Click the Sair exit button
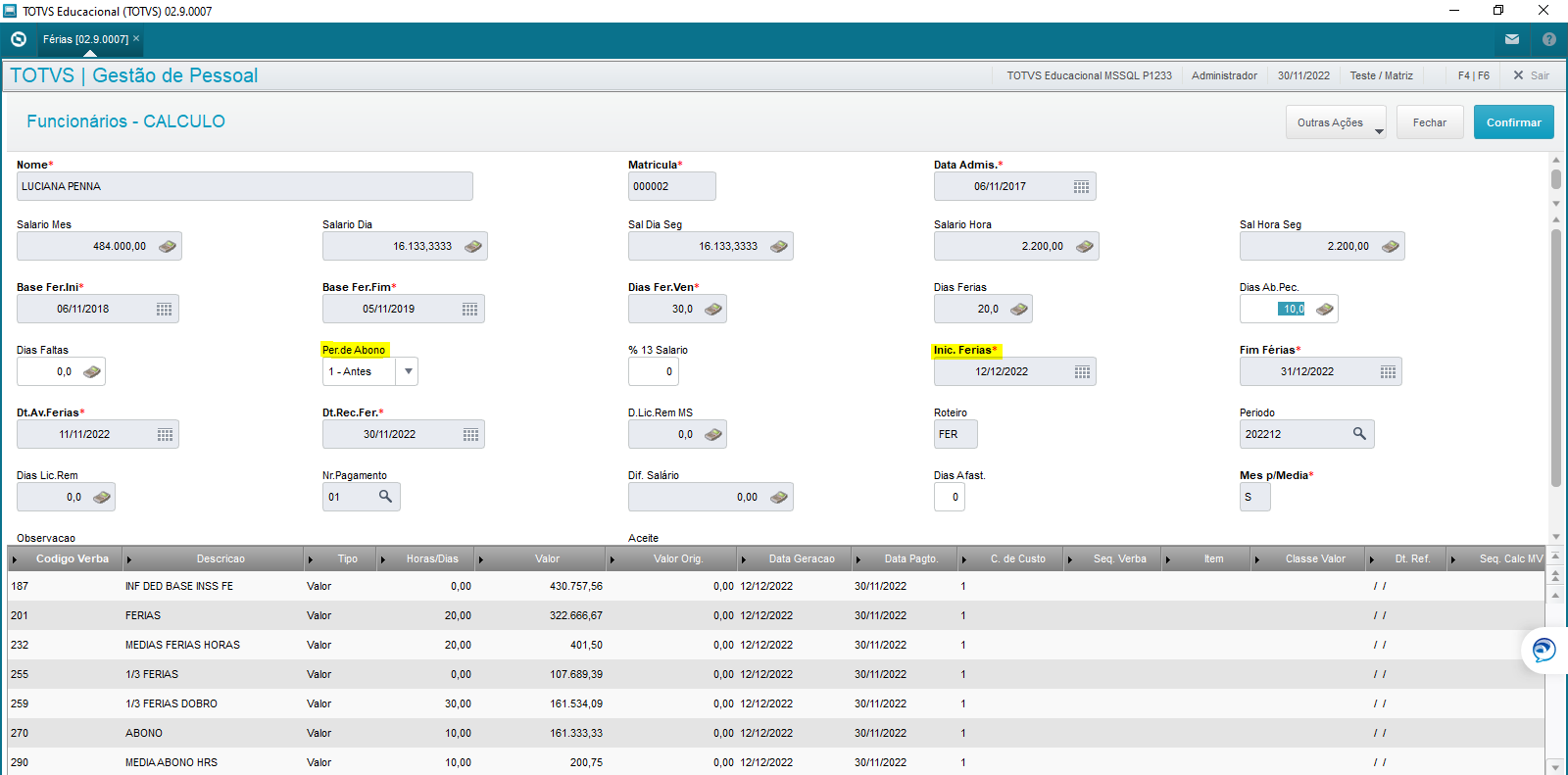1568x775 pixels. (x=1531, y=75)
